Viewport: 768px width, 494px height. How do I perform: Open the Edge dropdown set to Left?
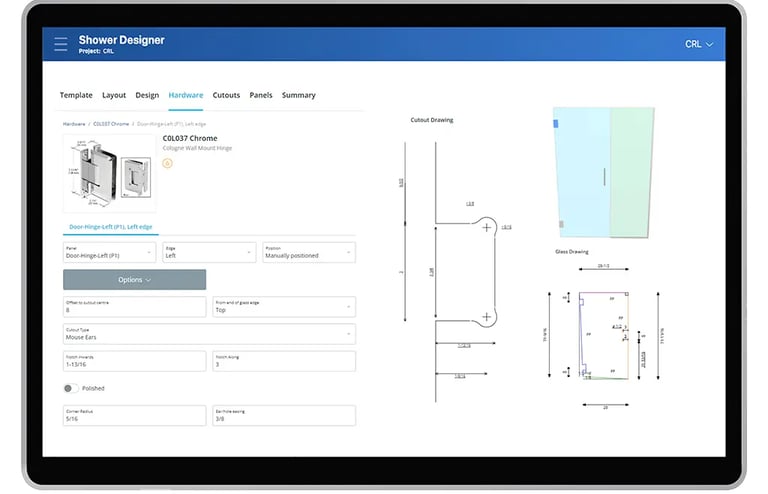[209, 252]
